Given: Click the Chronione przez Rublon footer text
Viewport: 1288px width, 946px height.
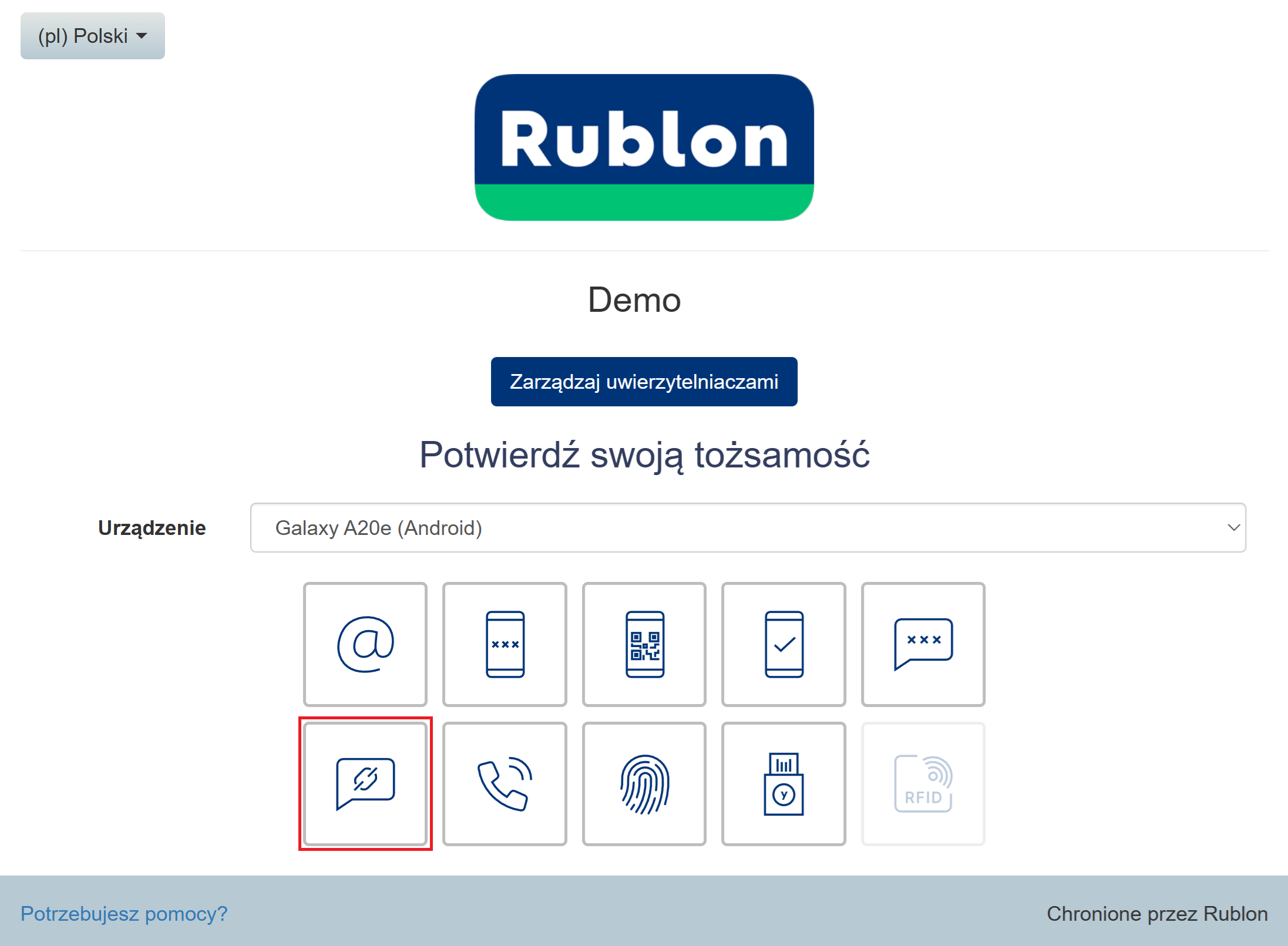Looking at the screenshot, I should (1156, 914).
